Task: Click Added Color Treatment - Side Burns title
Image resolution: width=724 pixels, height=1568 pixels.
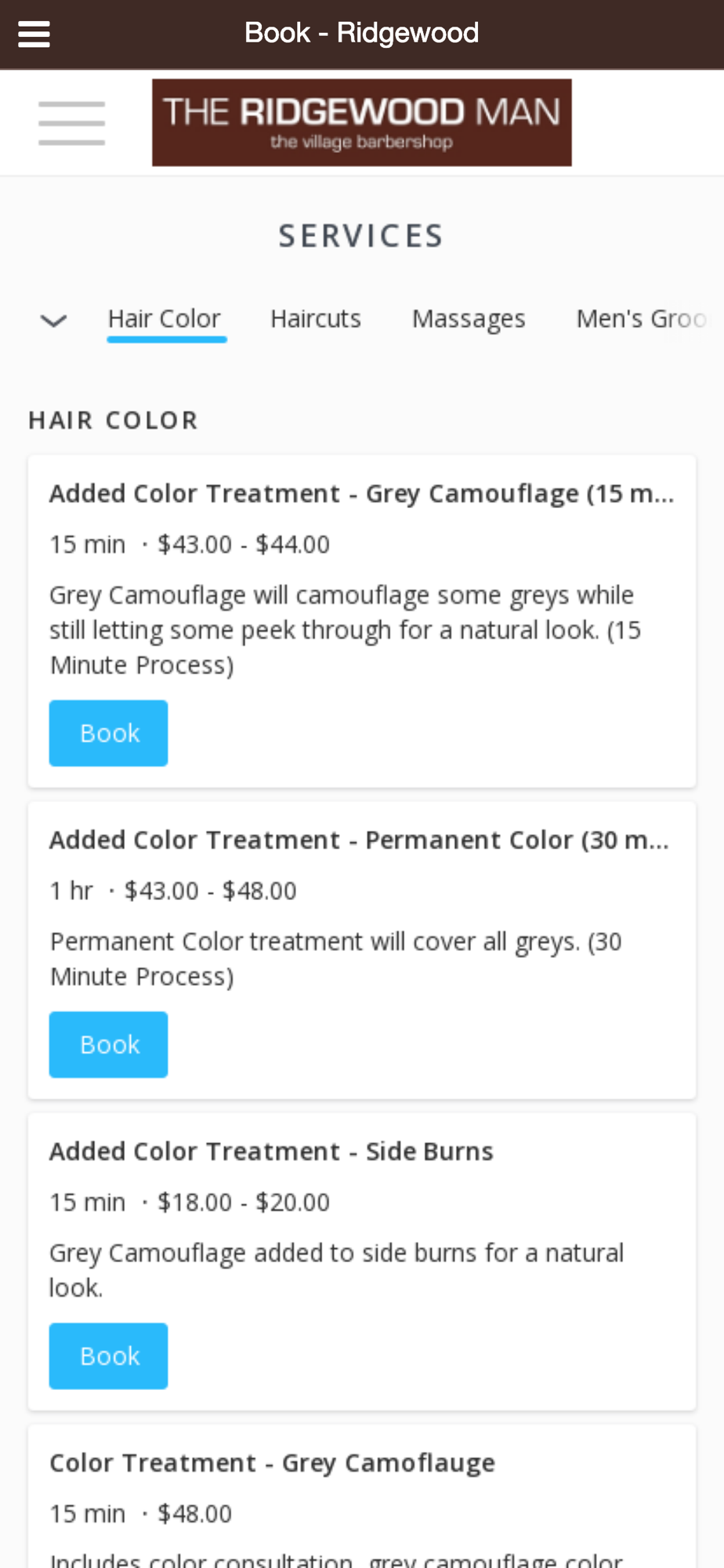Action: (x=271, y=1152)
